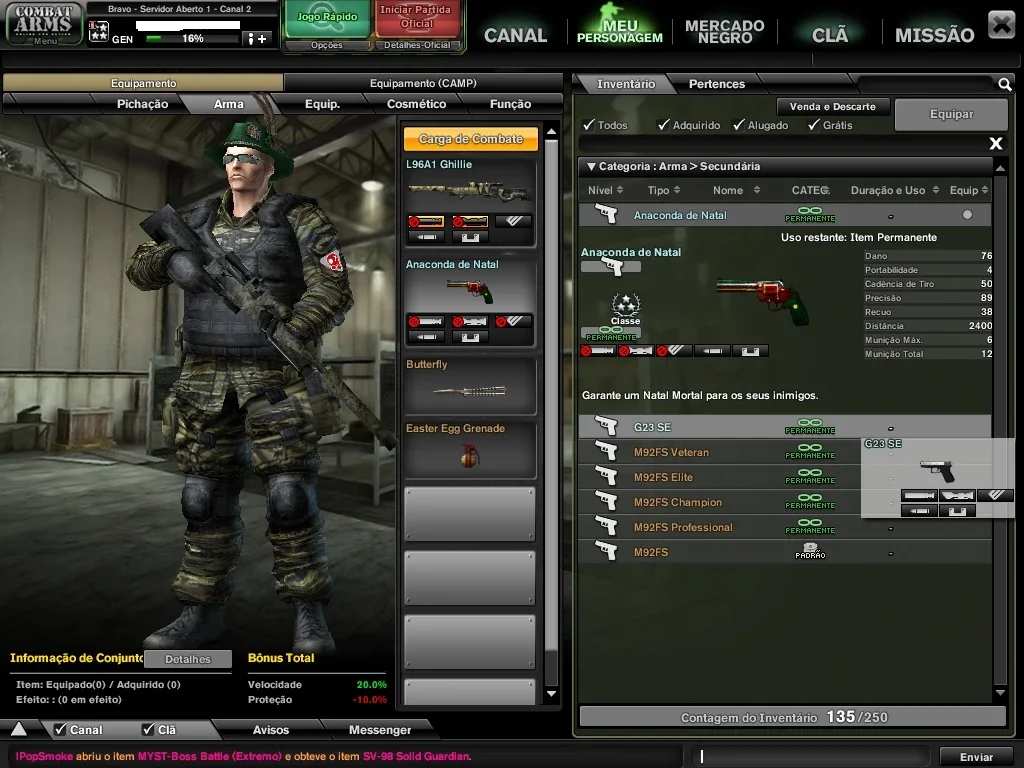Click pistol icon in M92FS row
This screenshot has width=1024, height=768.
607,551
